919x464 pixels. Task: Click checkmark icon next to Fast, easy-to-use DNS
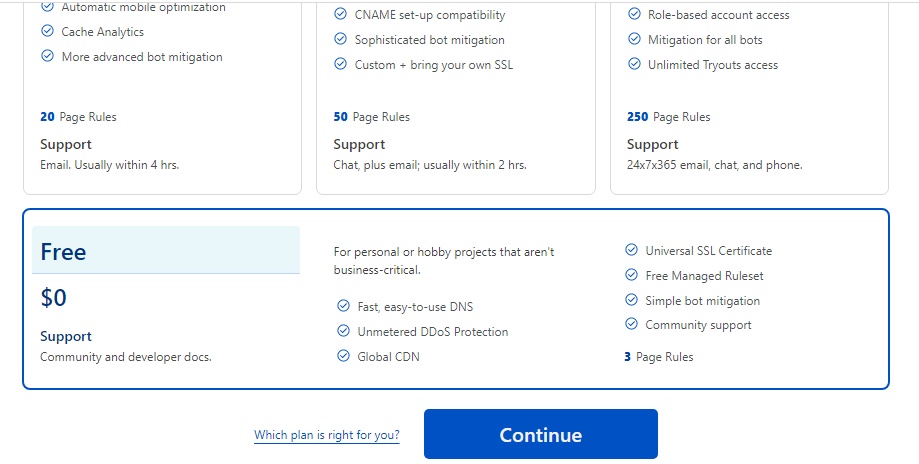coord(343,306)
